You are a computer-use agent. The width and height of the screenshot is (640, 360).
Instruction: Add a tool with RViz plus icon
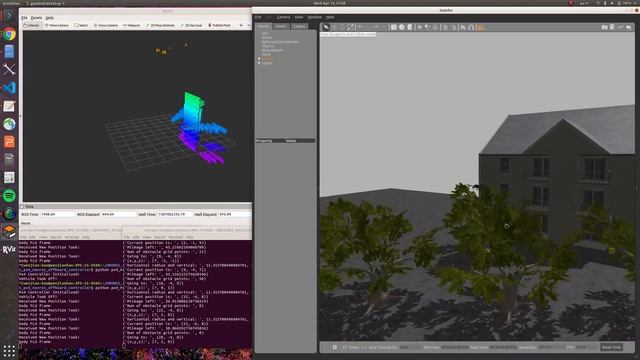pyautogui.click(x=241, y=25)
